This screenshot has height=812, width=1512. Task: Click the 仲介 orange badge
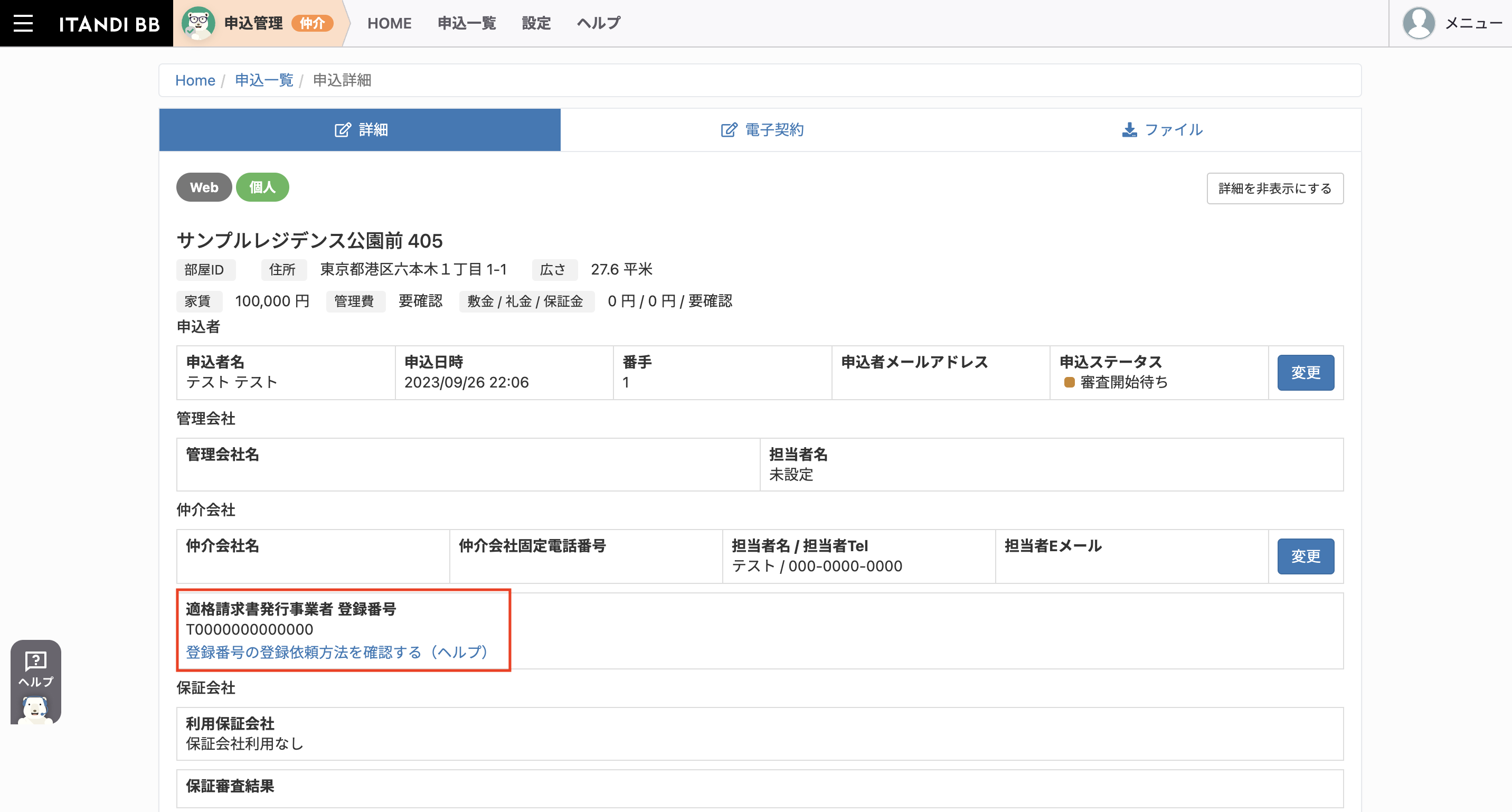coord(312,23)
